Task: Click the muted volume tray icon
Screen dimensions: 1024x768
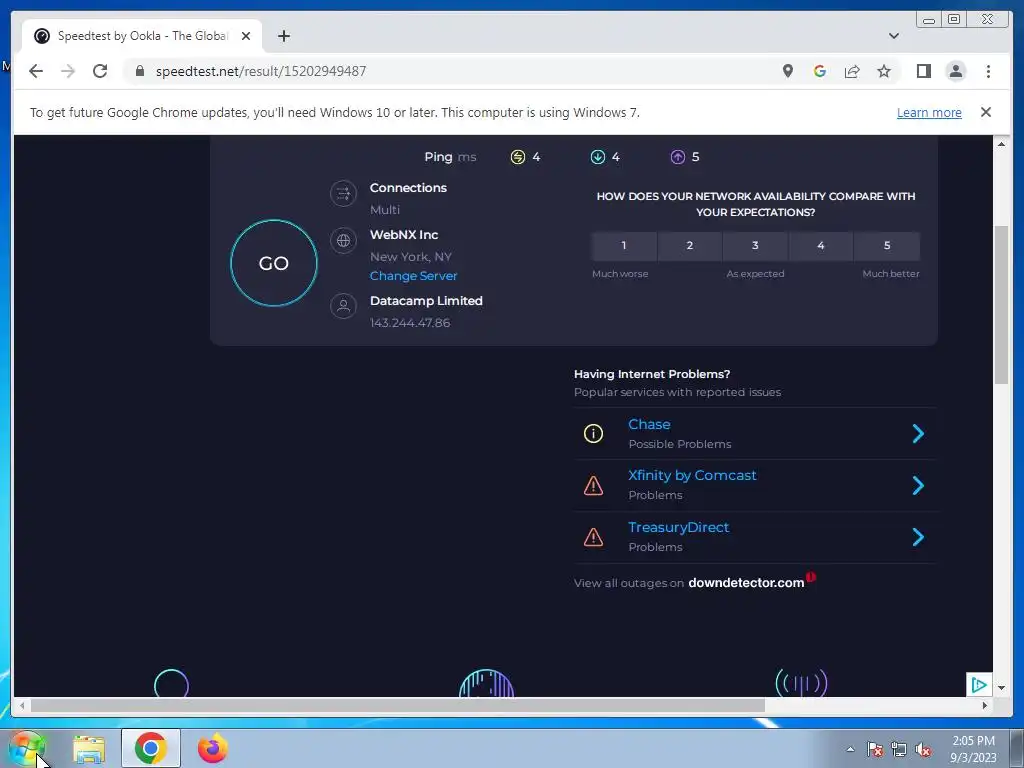Action: click(x=923, y=749)
